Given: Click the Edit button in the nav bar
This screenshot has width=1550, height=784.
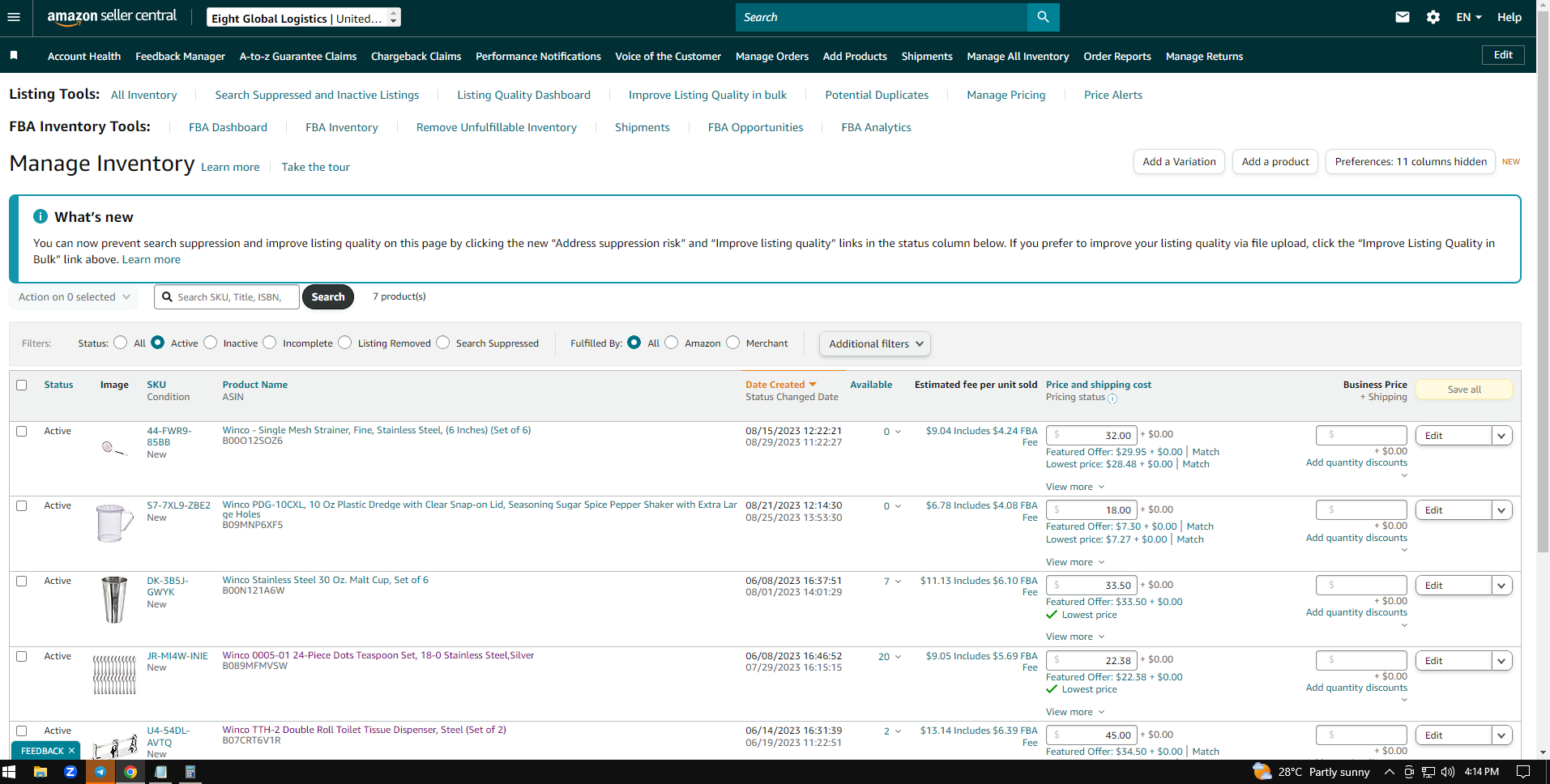Looking at the screenshot, I should (1503, 55).
